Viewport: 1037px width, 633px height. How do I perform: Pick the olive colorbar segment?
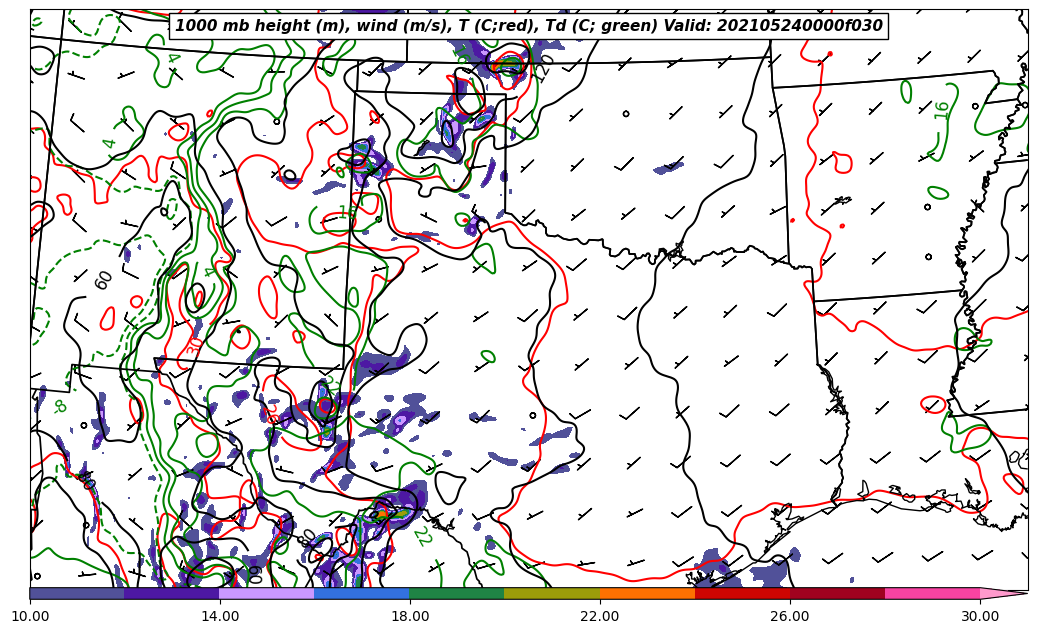point(552,593)
